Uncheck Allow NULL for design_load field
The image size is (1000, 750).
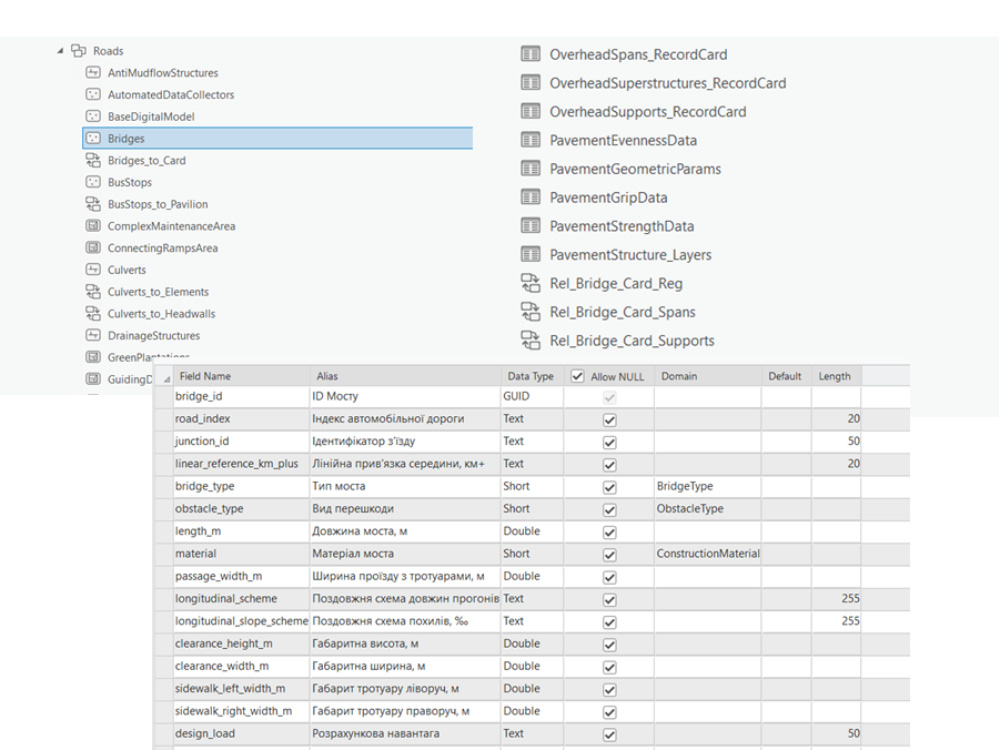pos(610,735)
